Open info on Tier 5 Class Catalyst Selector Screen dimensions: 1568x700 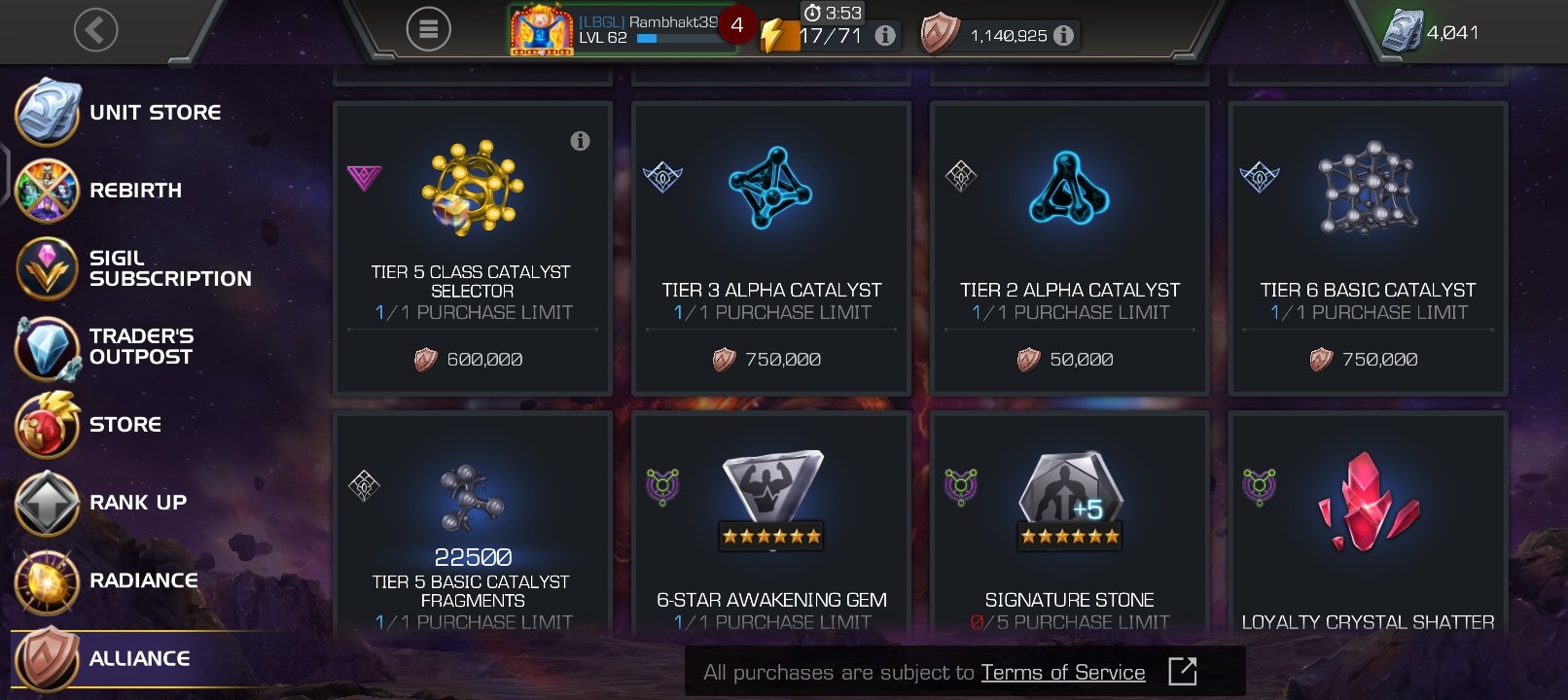tap(580, 141)
